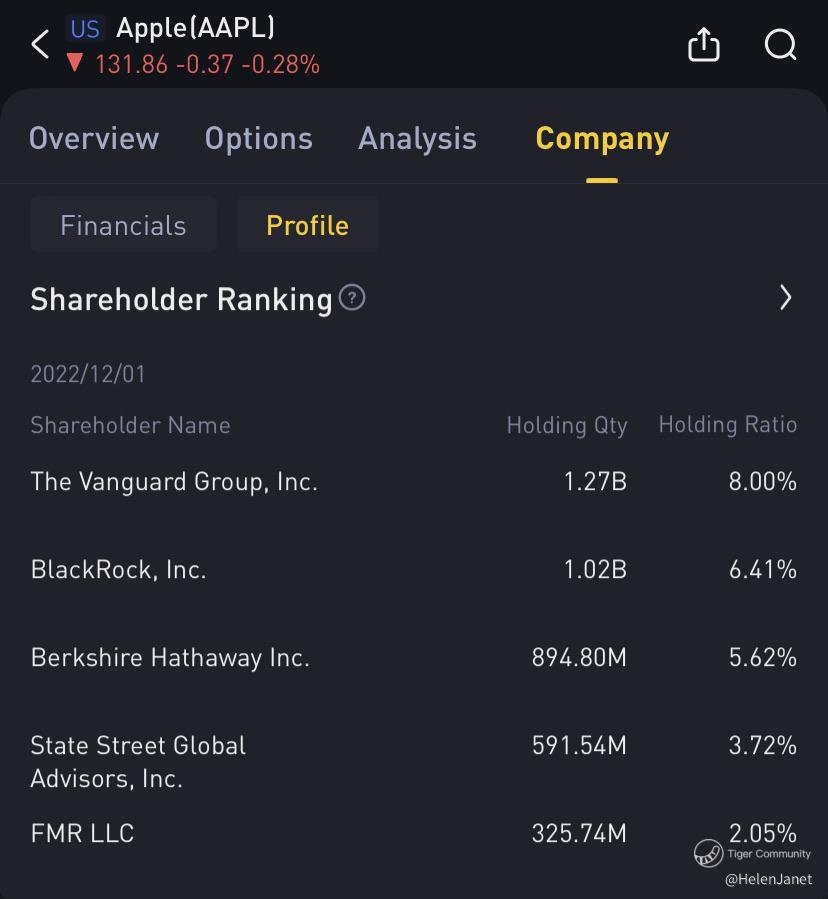
Task: Tap the Shareholder Ranking help icon
Action: tap(352, 297)
